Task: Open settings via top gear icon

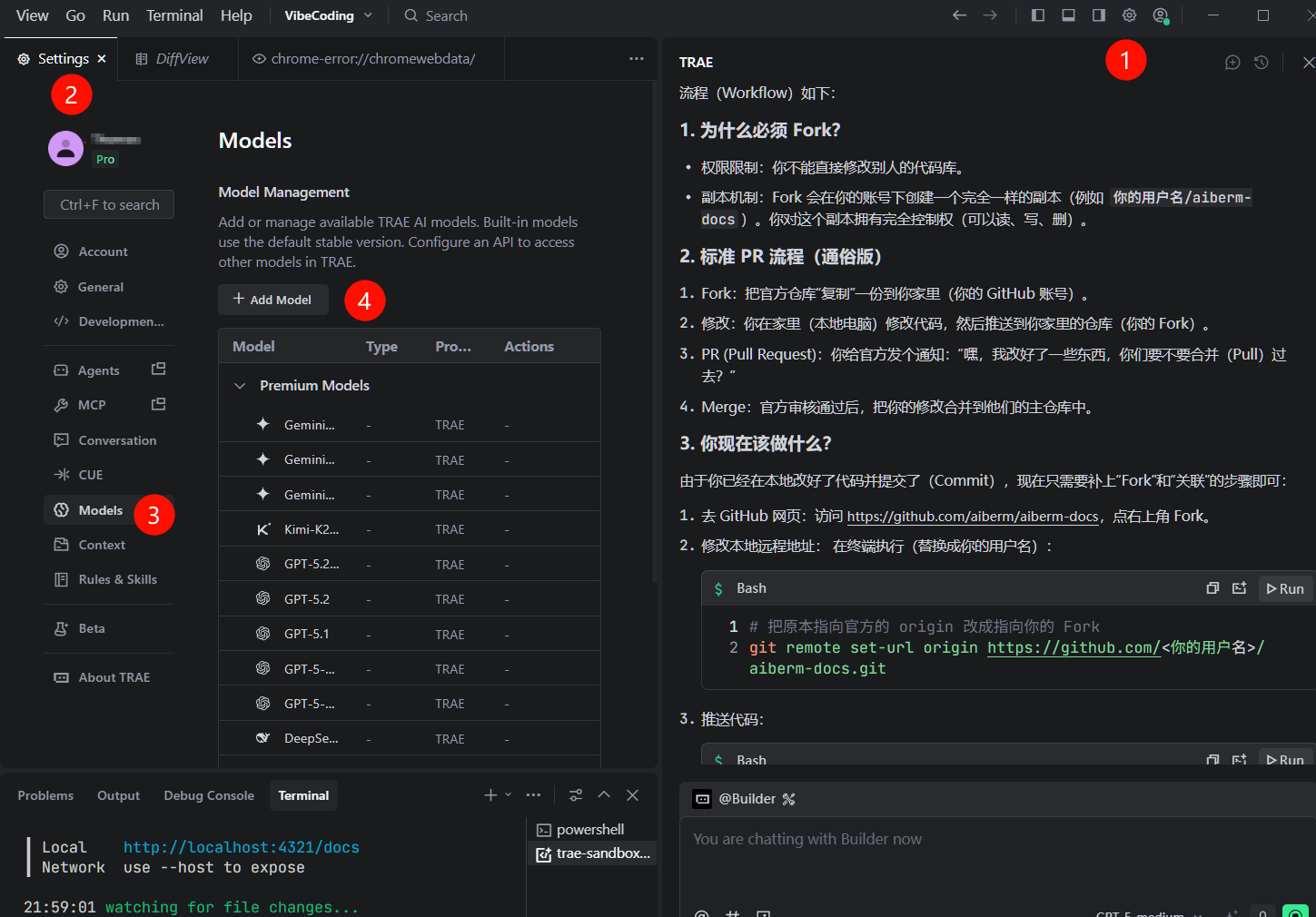Action: tap(1129, 15)
